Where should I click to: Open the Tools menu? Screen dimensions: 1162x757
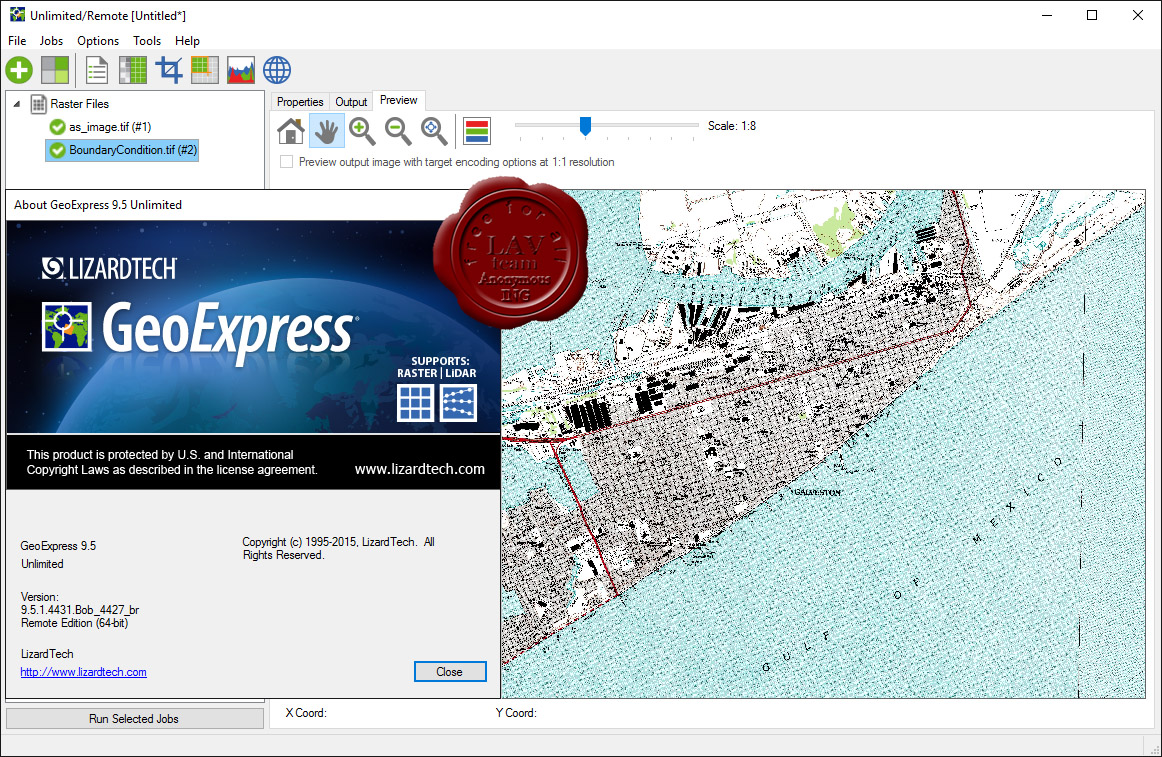coord(147,41)
